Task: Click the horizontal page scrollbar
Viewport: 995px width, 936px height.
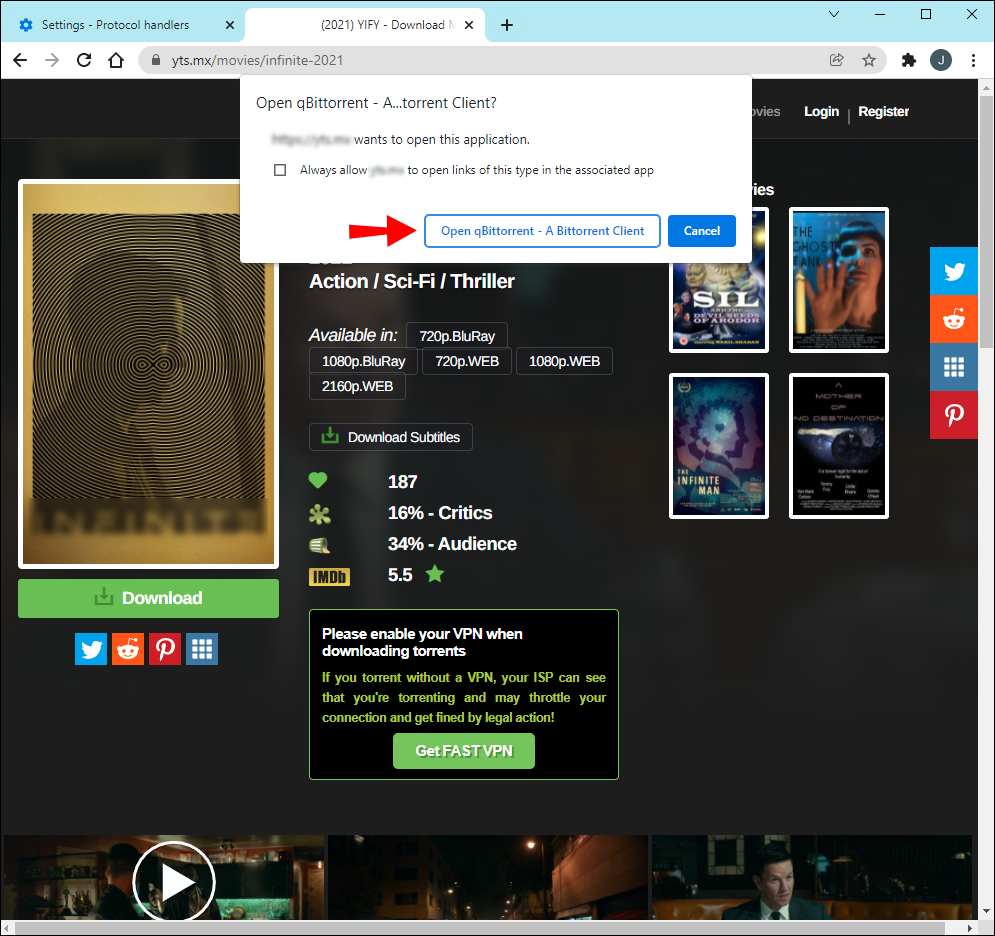Action: pyautogui.click(x=482, y=927)
